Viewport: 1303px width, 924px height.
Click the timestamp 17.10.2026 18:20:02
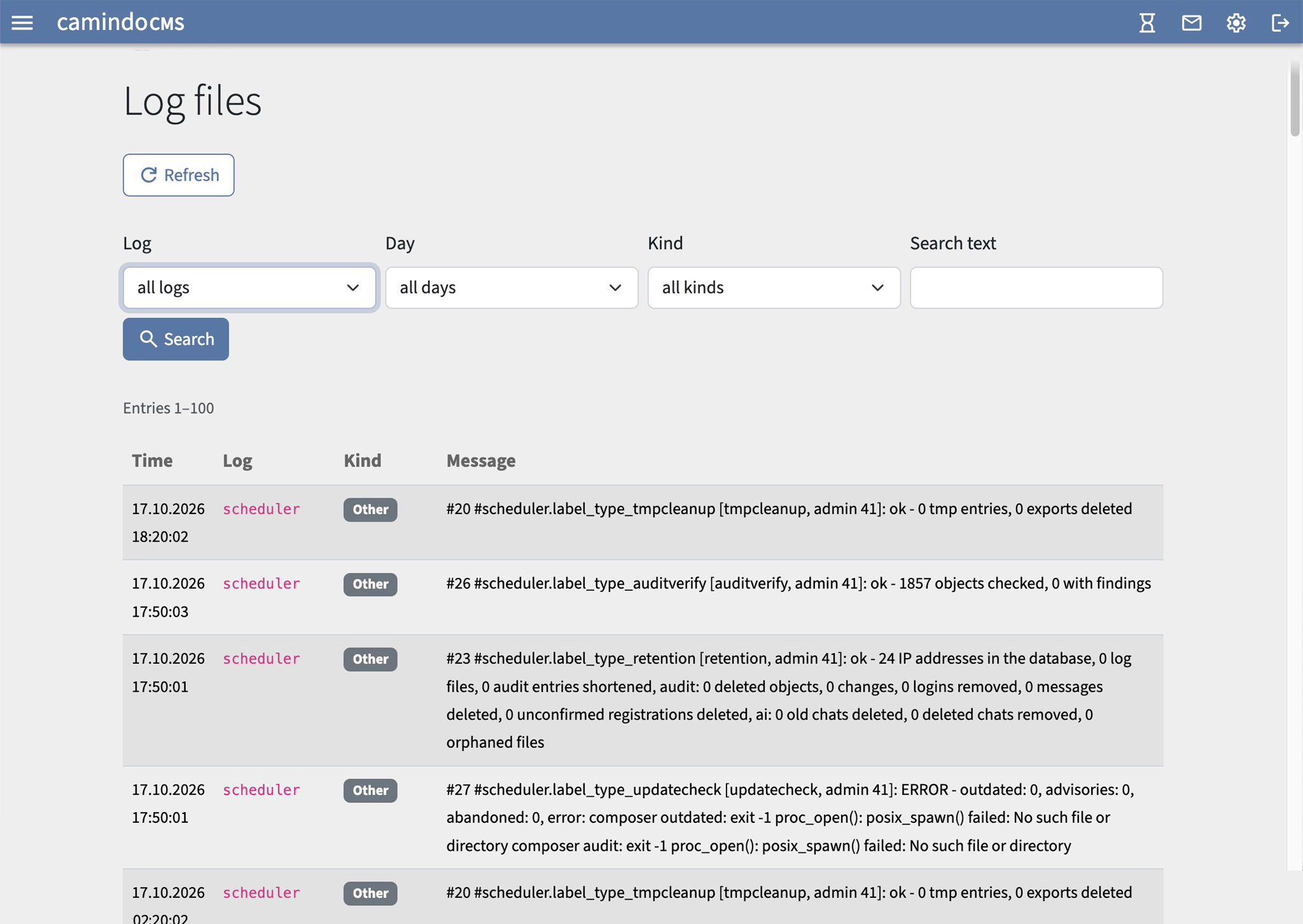point(168,522)
